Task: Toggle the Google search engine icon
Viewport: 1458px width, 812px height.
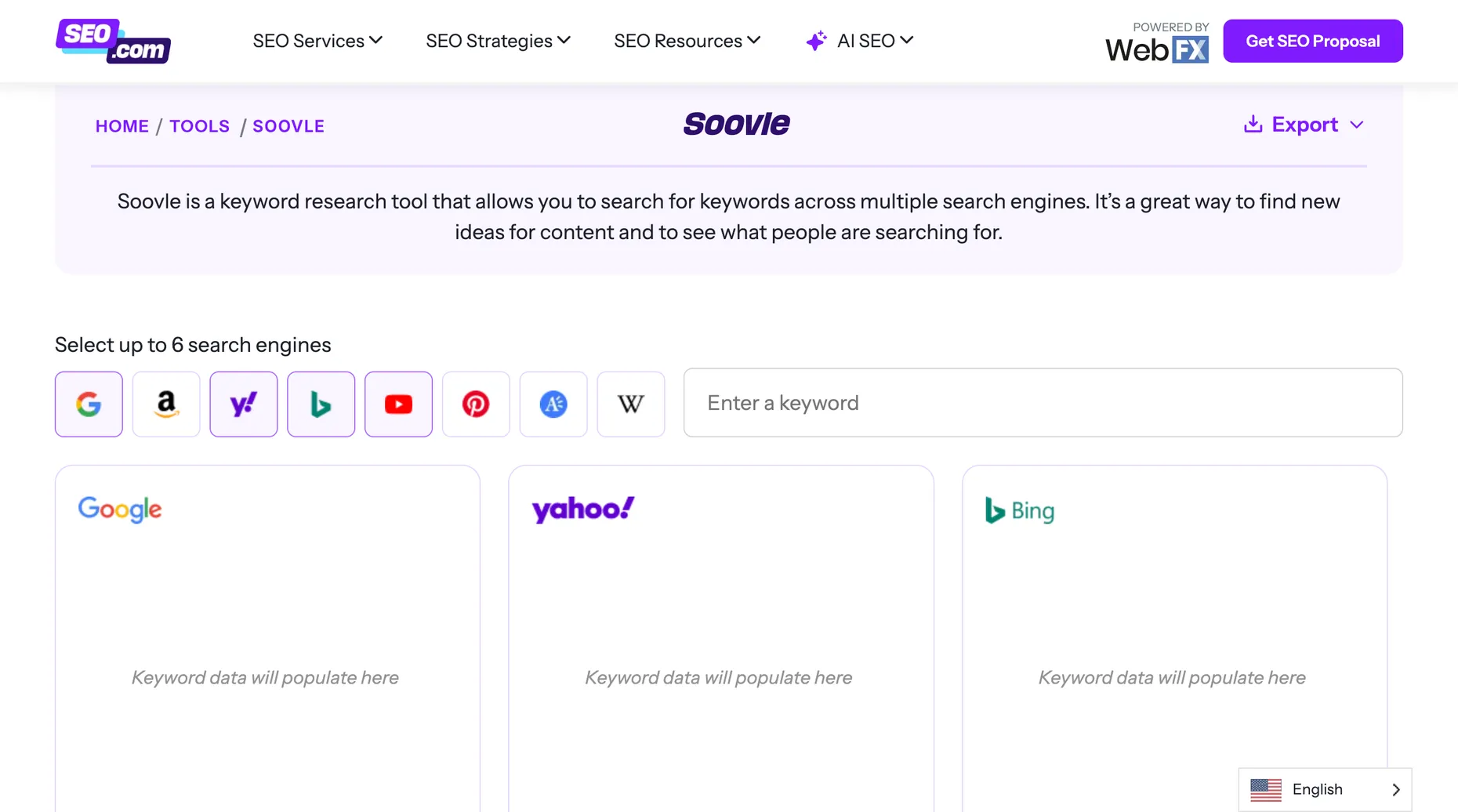Action: [89, 404]
